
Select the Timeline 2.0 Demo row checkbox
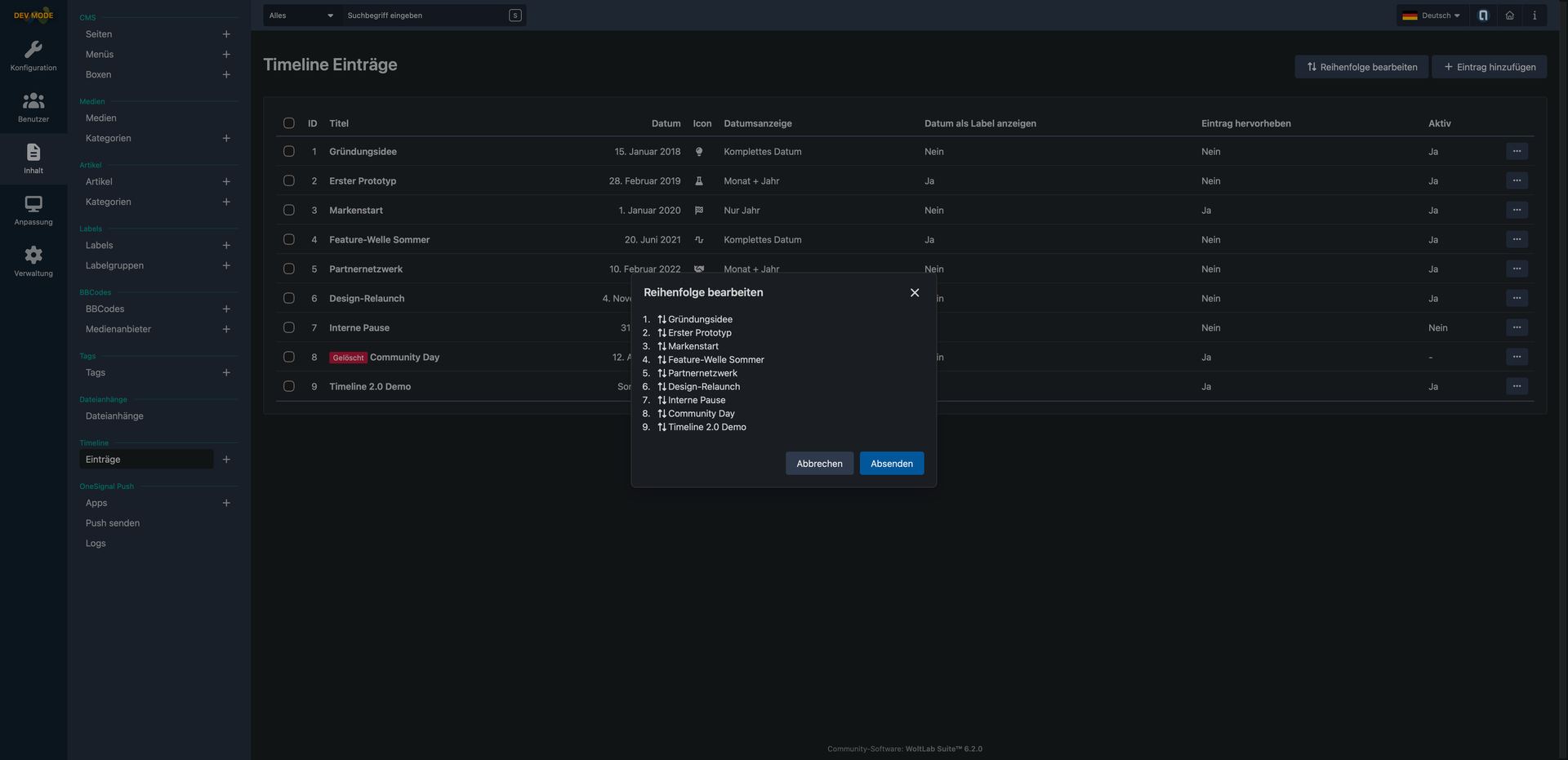[289, 387]
